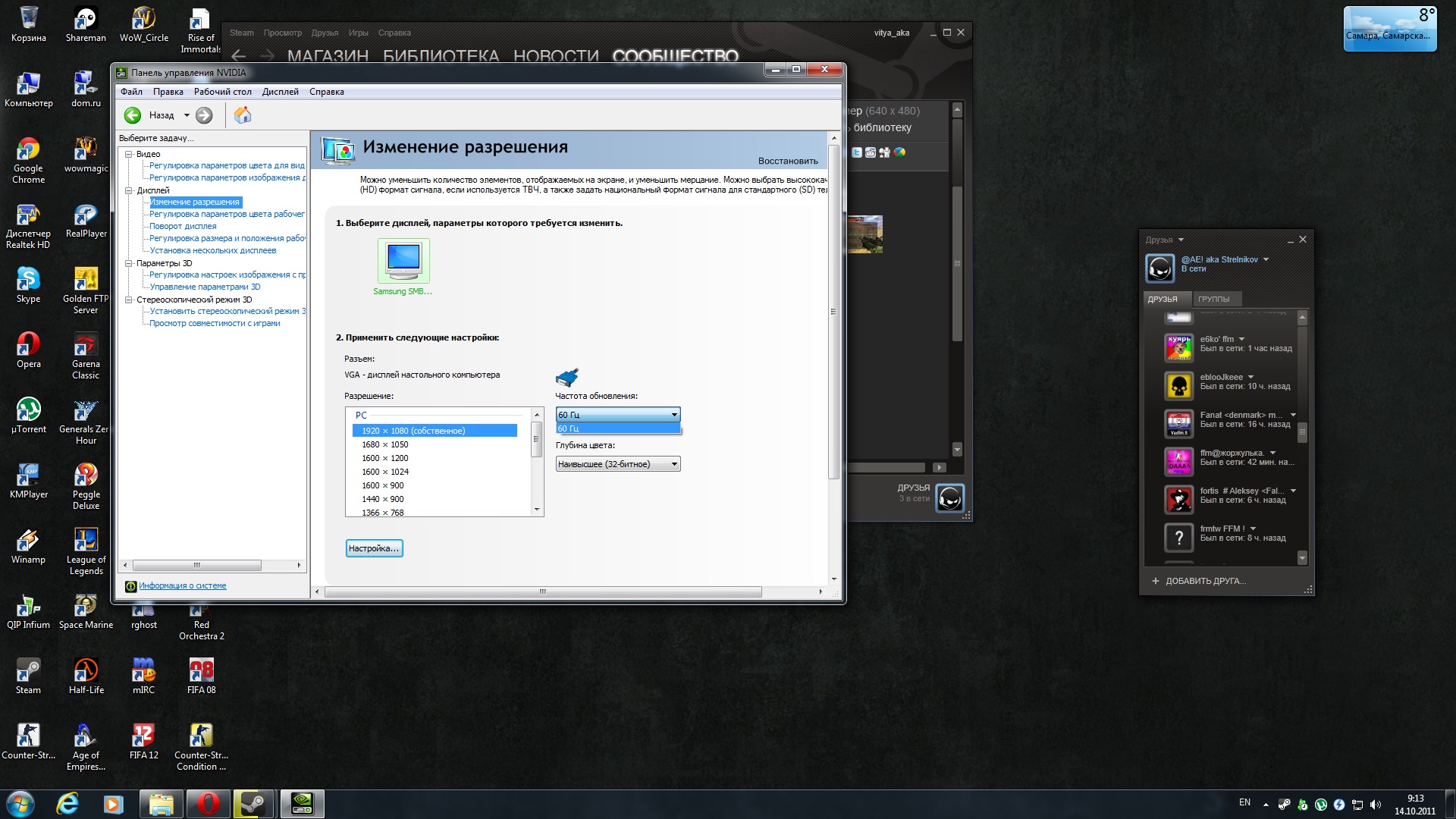1456x819 pixels.
Task: Click the Настройка... button
Action: click(374, 548)
